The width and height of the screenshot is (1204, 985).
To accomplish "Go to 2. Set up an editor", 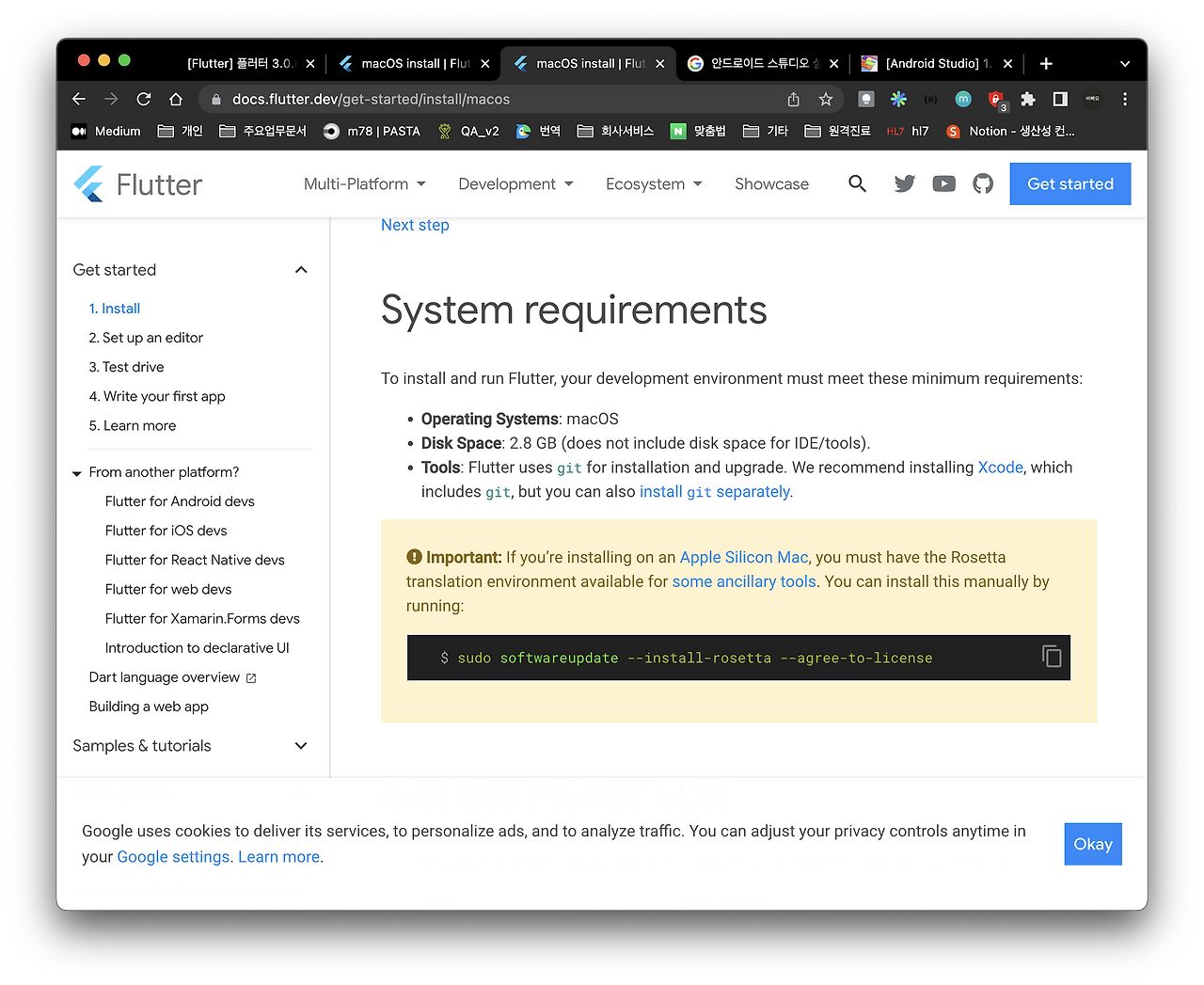I will click(146, 338).
